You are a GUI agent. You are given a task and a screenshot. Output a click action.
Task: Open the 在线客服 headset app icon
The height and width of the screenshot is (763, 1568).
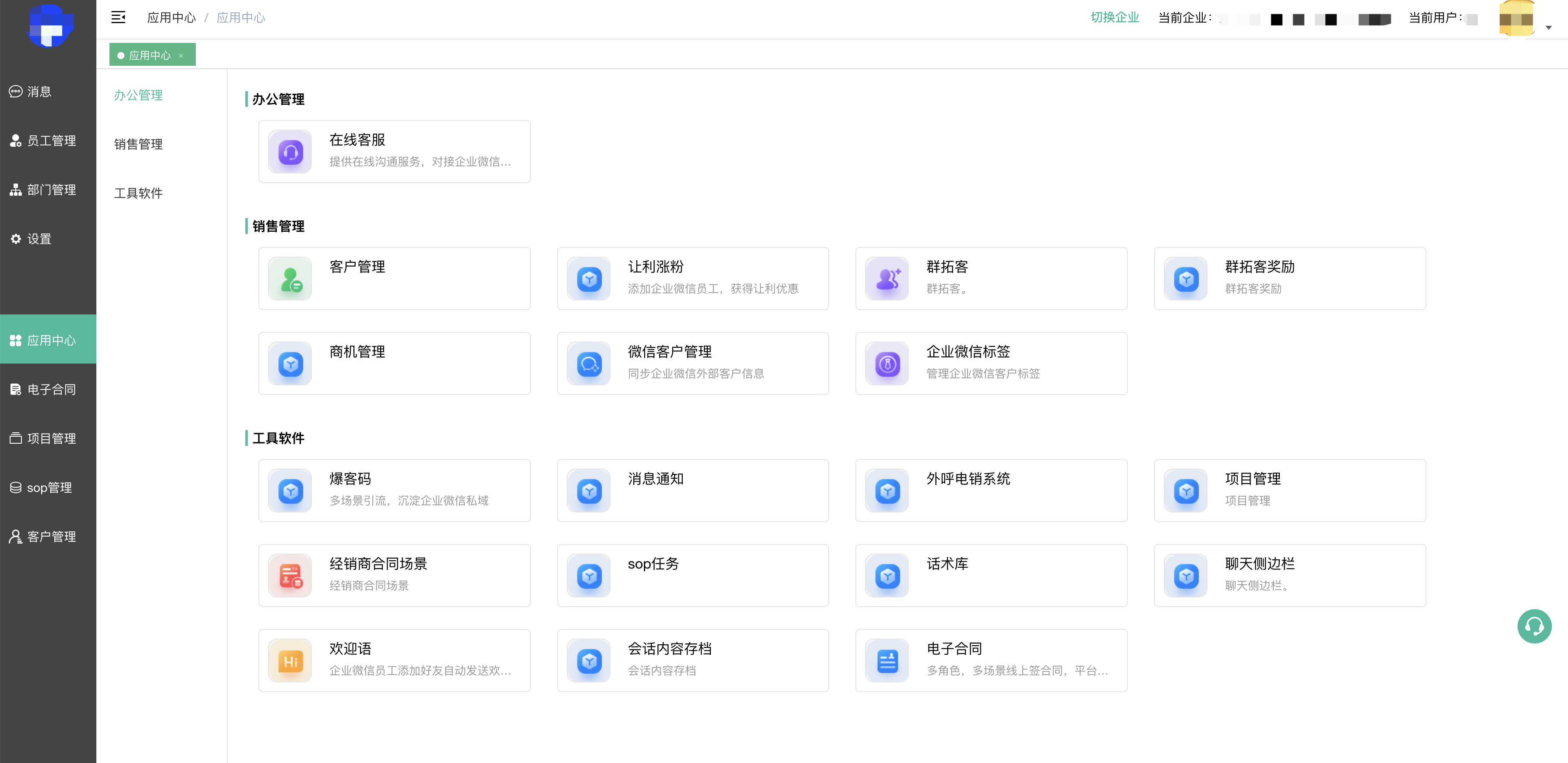point(290,152)
